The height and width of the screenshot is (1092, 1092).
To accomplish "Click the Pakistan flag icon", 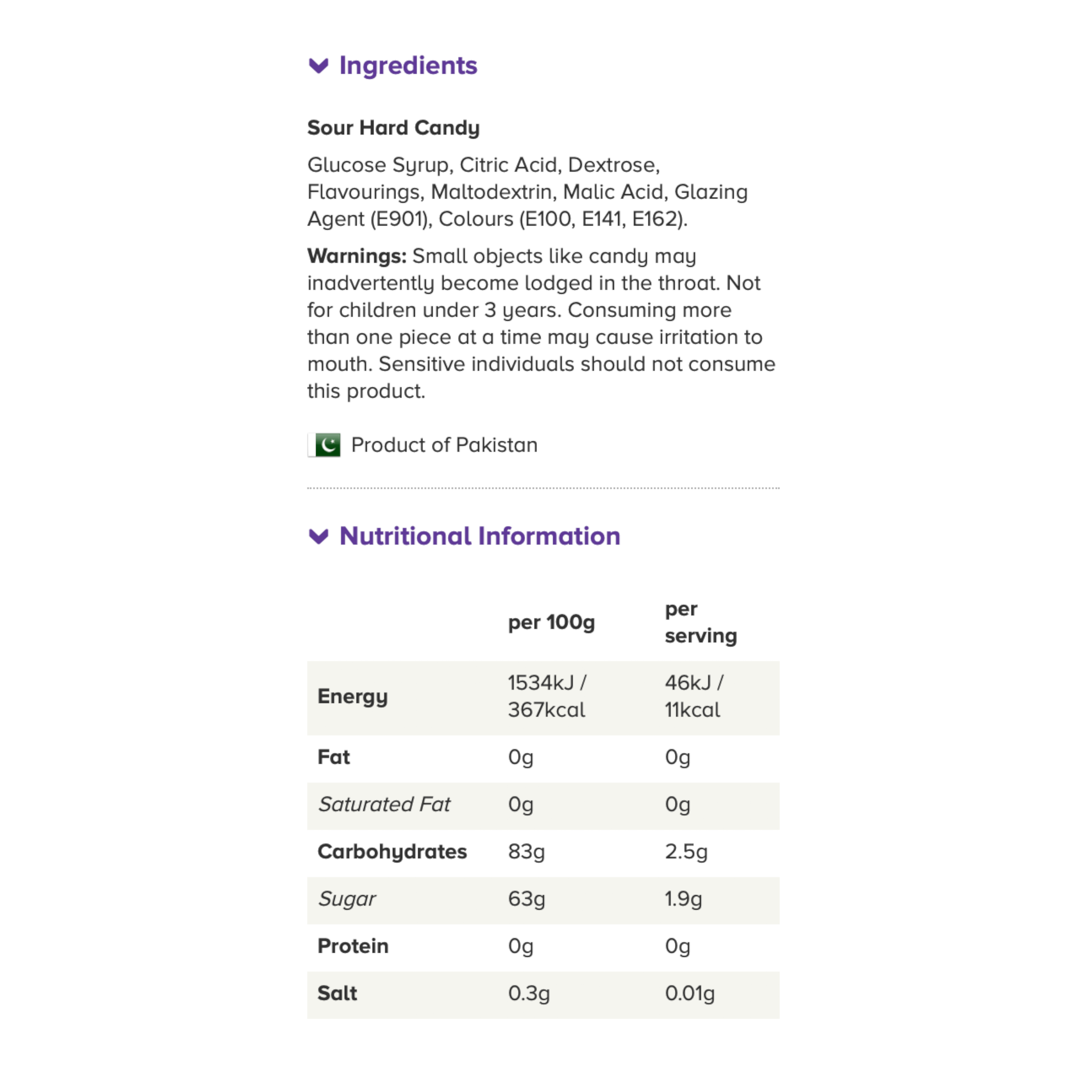I will (325, 445).
